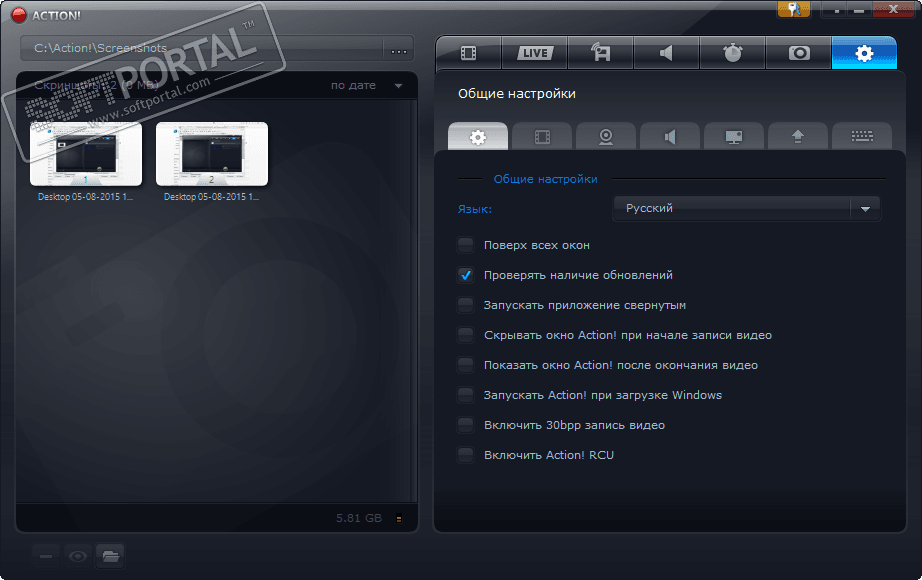Viewport: 922px width, 580px height.
Task: Enable 'Включить Action! RCU' checkbox
Action: point(465,455)
